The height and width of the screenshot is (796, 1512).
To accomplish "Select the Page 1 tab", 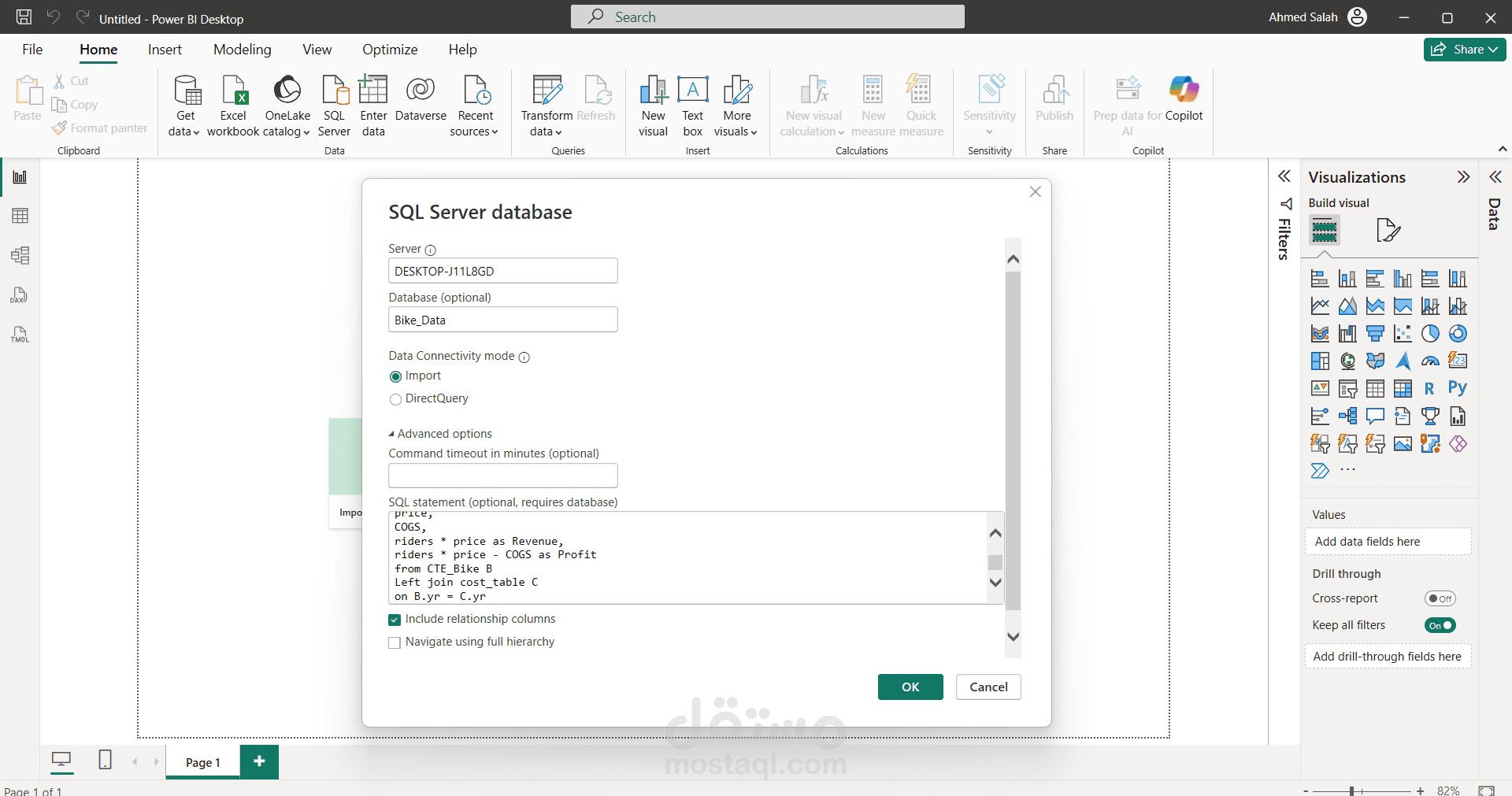I will 203,762.
